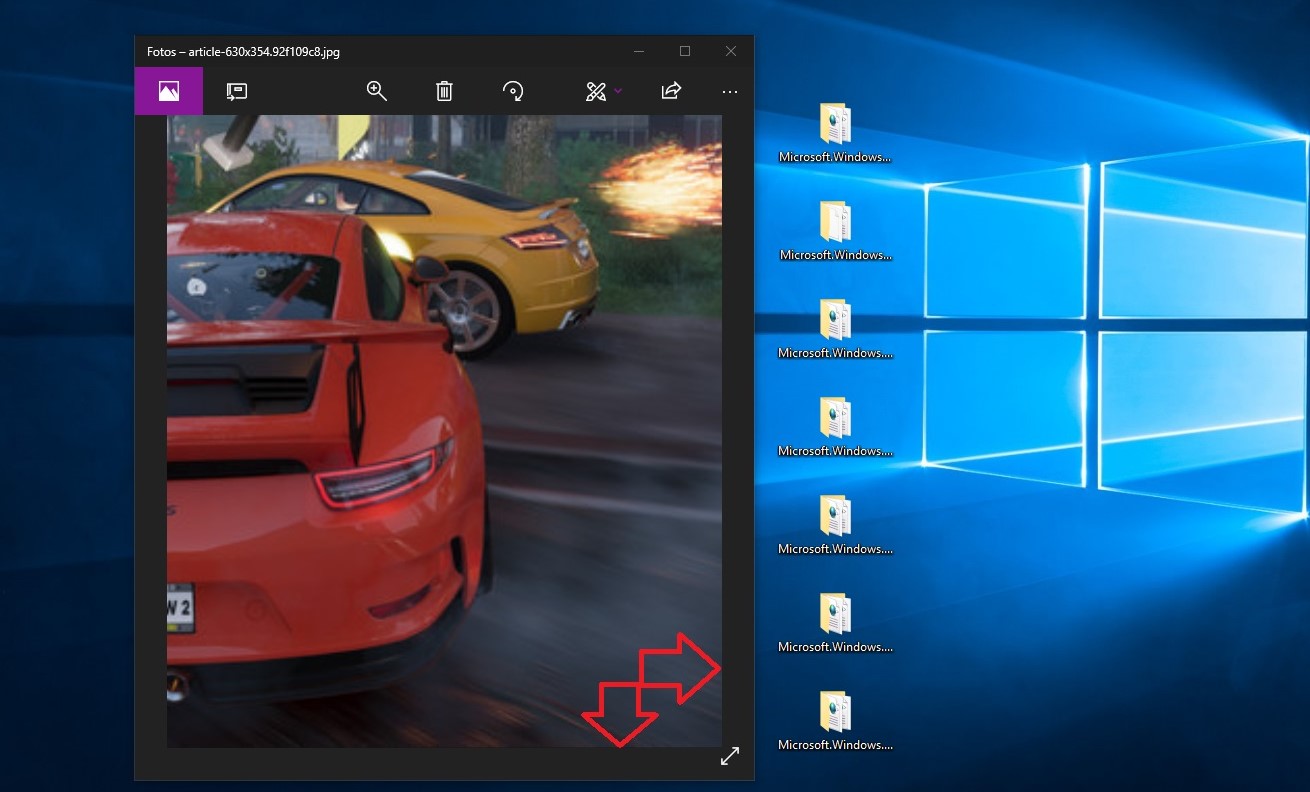
Task: Open the purple photo collection button
Action: [x=169, y=91]
